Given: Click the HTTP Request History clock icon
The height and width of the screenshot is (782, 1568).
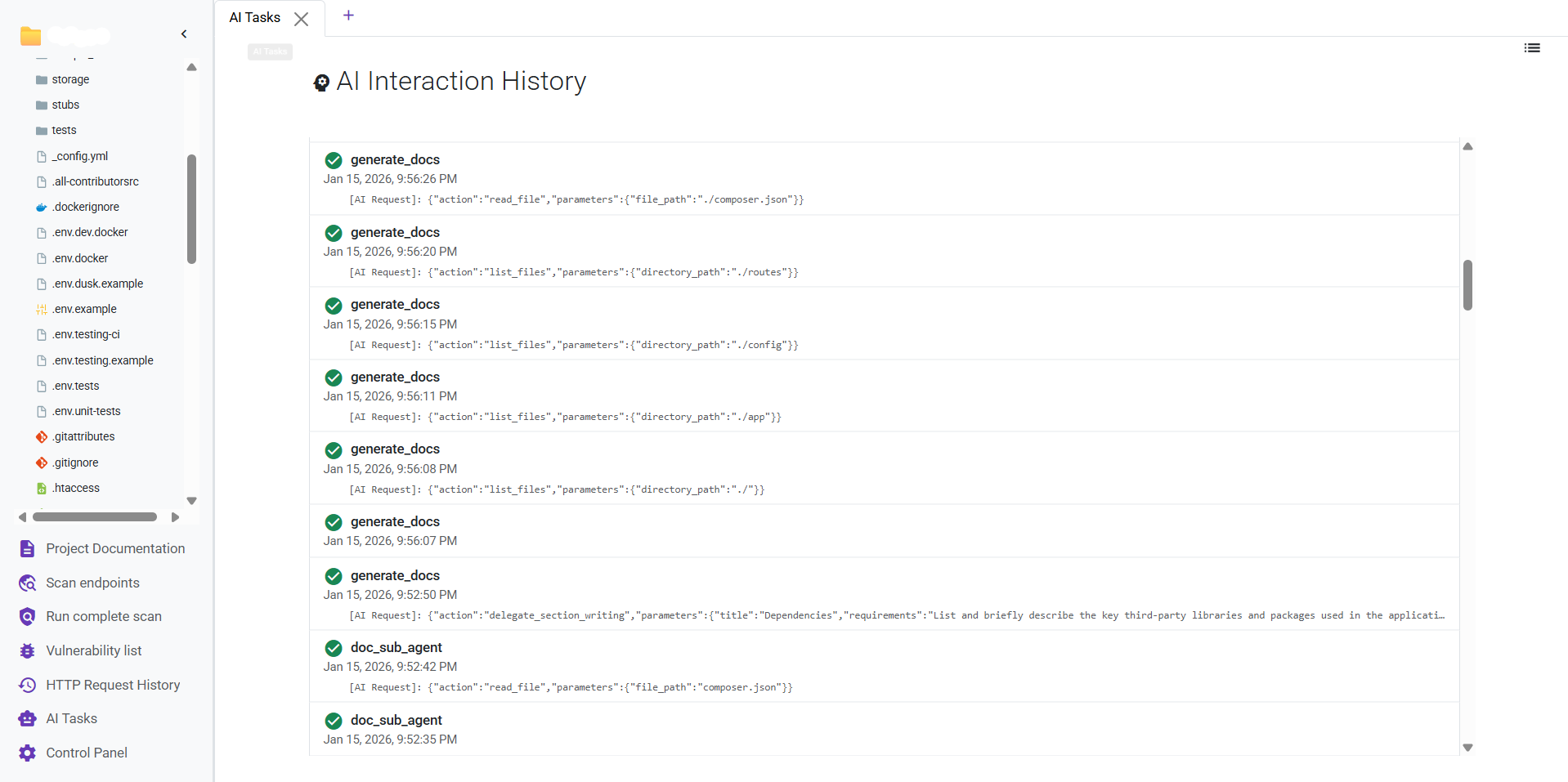Looking at the screenshot, I should [27, 685].
